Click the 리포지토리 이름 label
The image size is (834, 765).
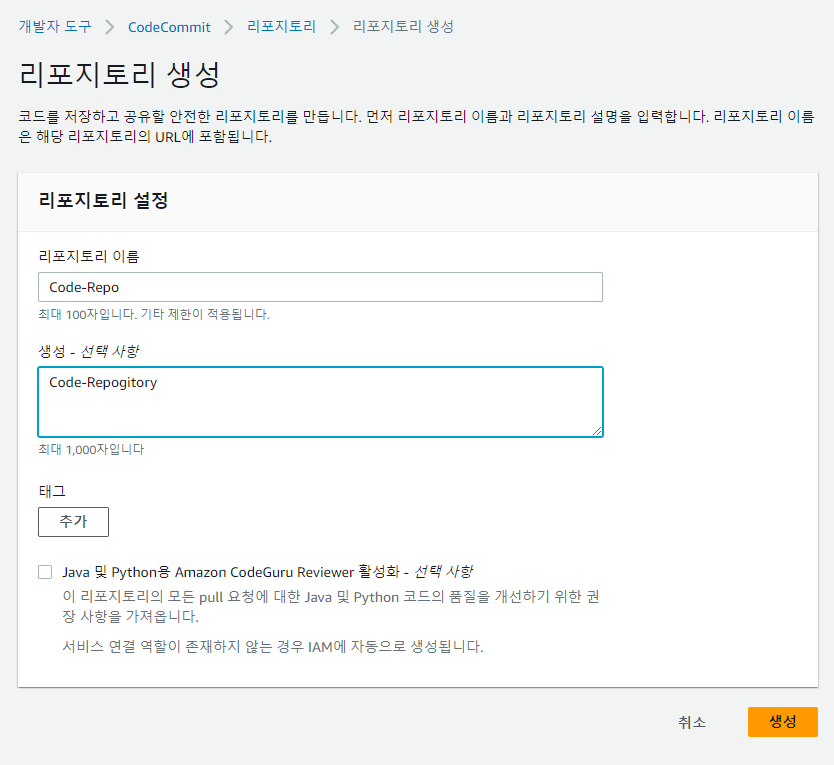pyautogui.click(x=89, y=256)
